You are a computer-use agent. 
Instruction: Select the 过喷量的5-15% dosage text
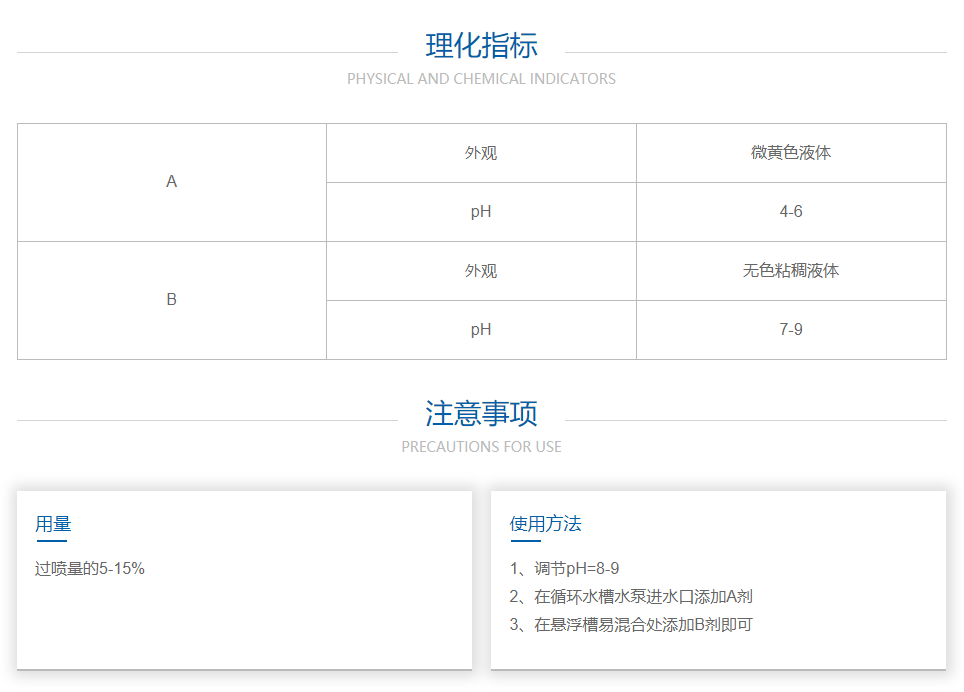pos(90,569)
